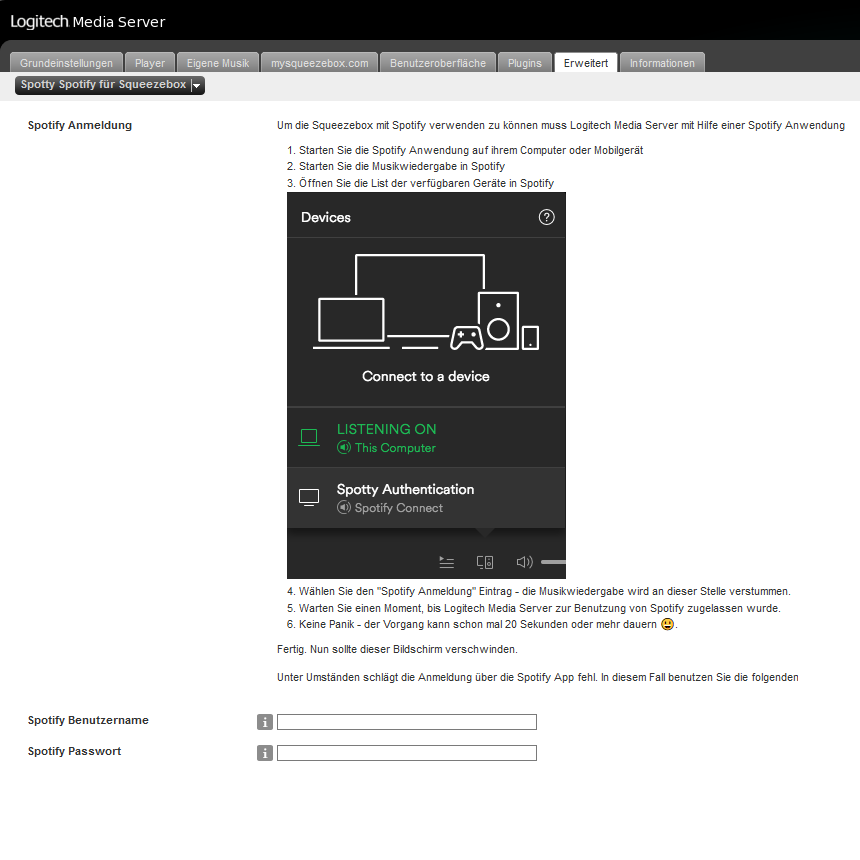This screenshot has width=860, height=860.
Task: Focus the Spotify Passwort input field
Action: coord(406,753)
